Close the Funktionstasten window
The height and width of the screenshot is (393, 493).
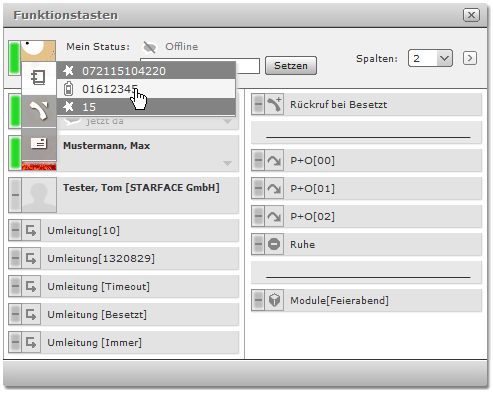coord(471,15)
